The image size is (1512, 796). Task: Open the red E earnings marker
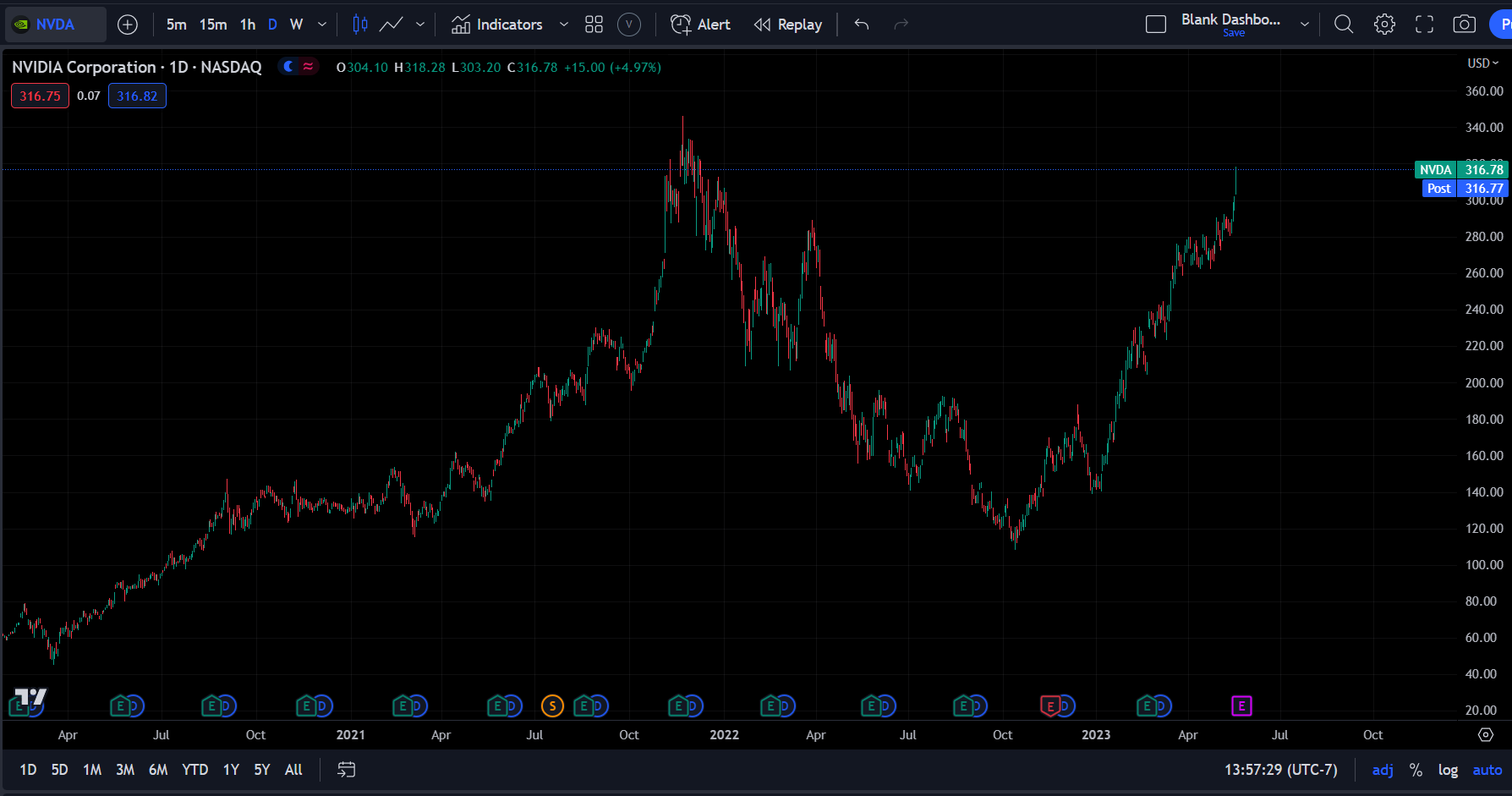[x=1049, y=705]
